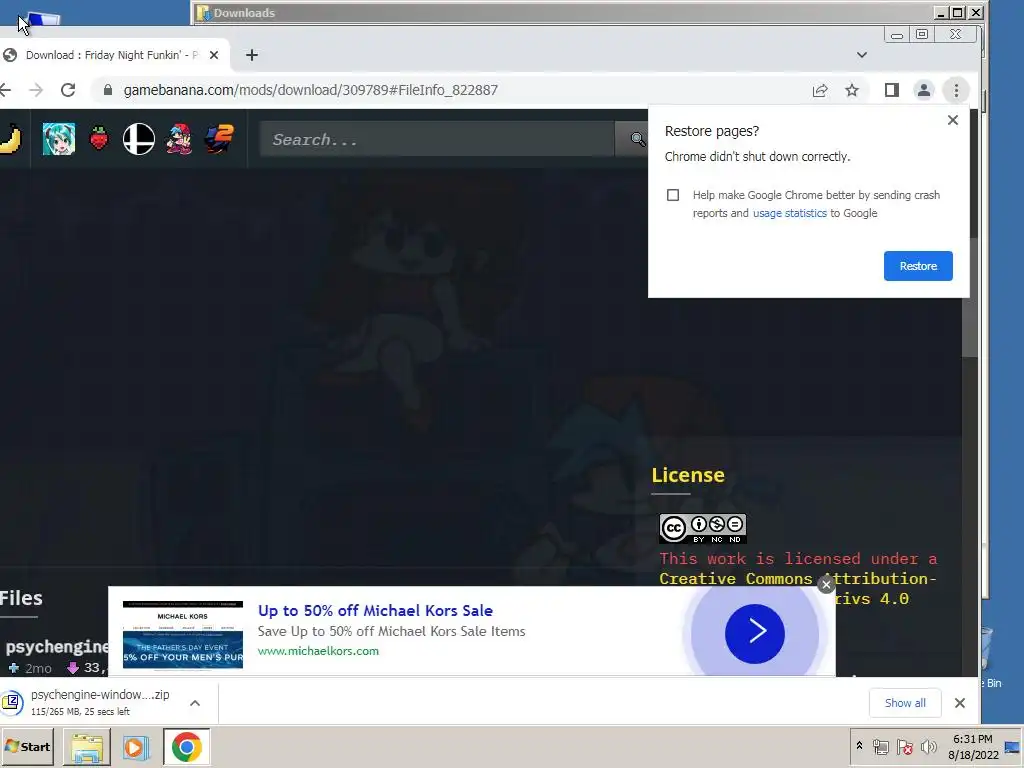Open the tab search dropdown chevron

pyautogui.click(x=862, y=56)
